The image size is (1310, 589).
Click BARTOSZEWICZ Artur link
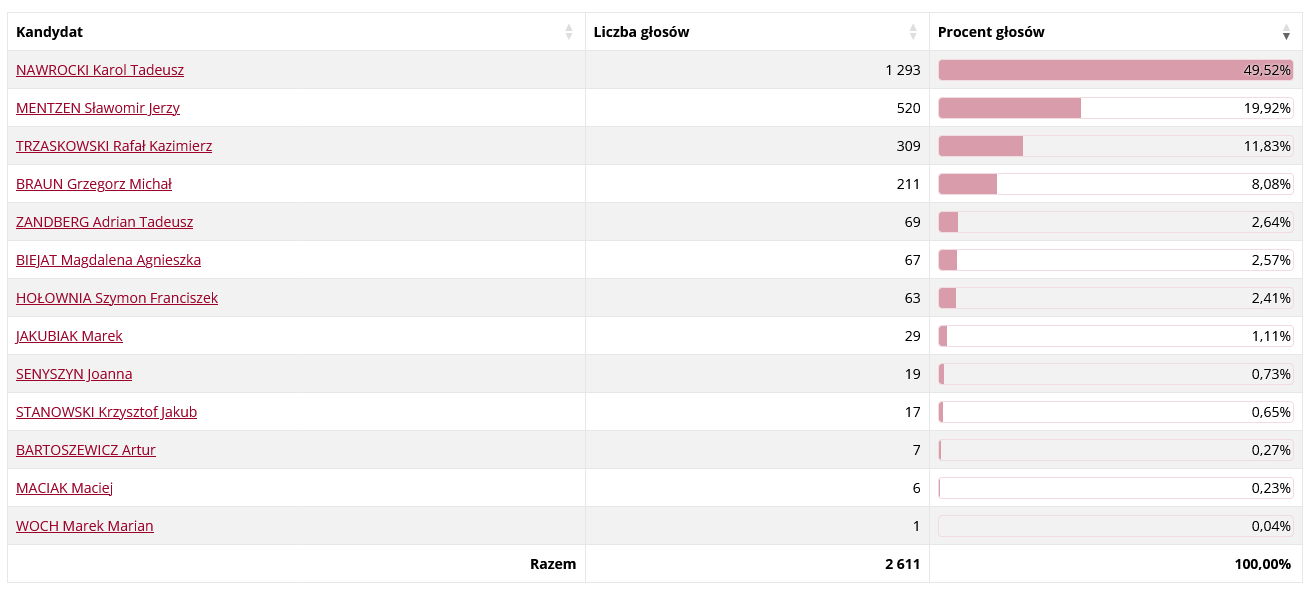point(86,450)
